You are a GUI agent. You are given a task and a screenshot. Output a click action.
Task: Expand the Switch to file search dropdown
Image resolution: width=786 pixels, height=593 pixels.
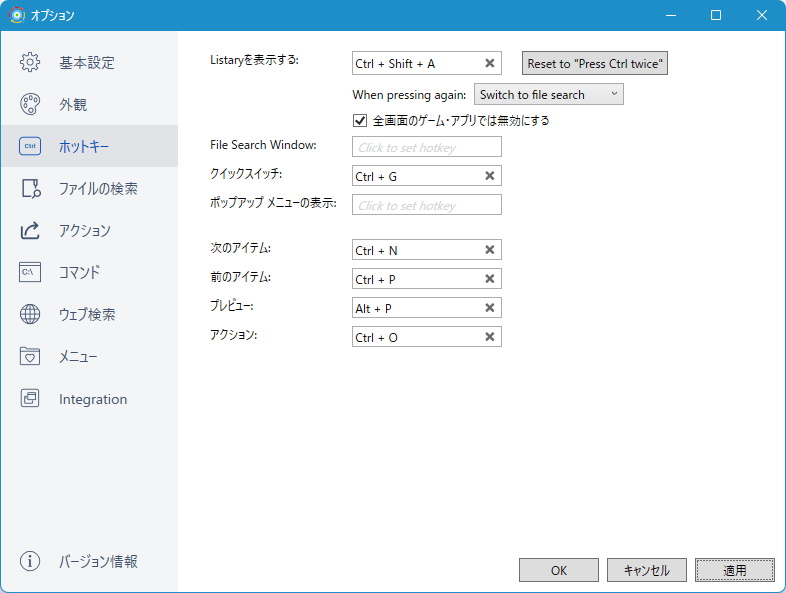(x=549, y=94)
